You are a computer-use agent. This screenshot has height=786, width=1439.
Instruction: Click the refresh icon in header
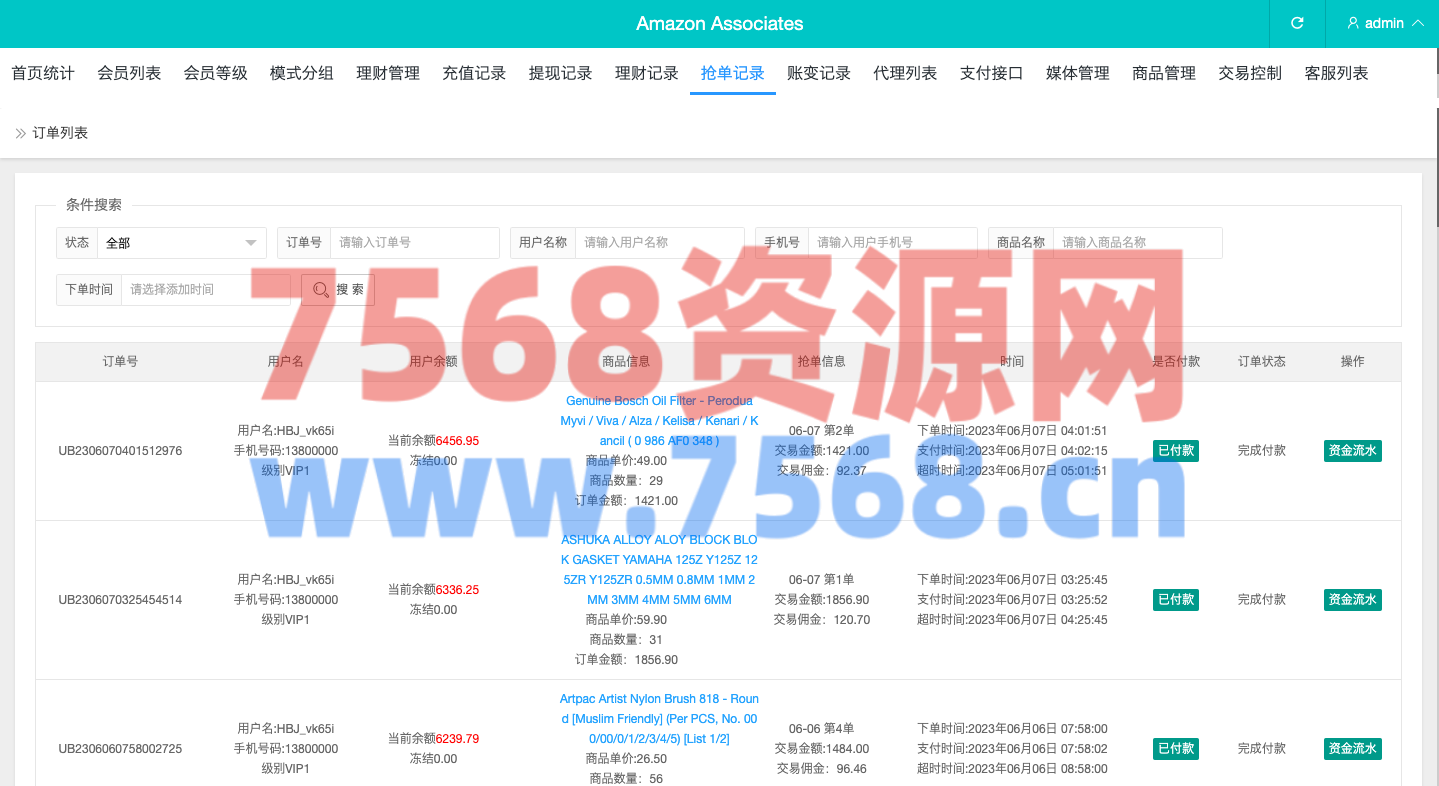tap(1297, 23)
